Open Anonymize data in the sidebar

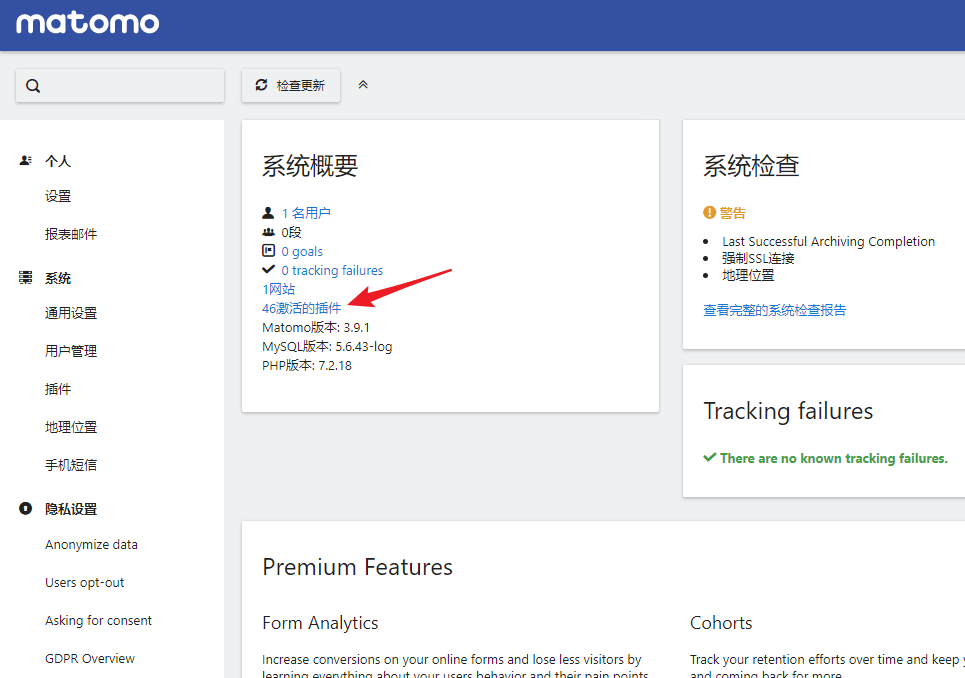coord(91,544)
